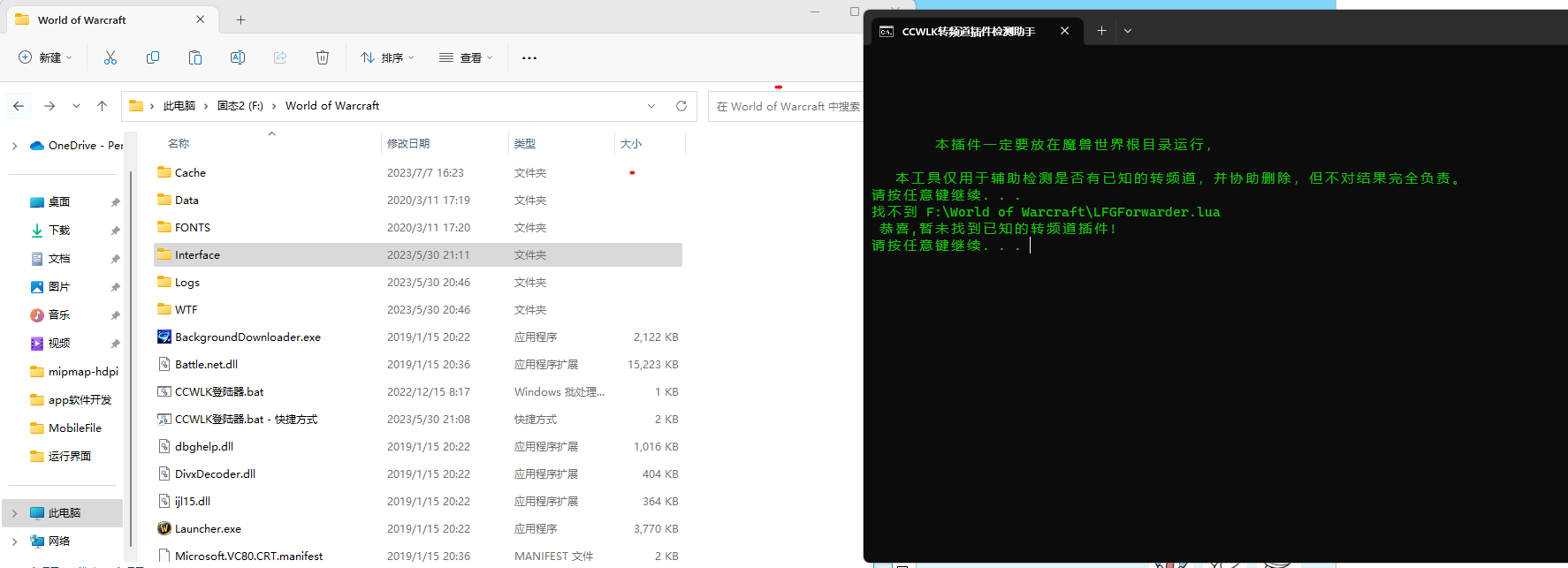Sort by the 类型 column header

525,143
